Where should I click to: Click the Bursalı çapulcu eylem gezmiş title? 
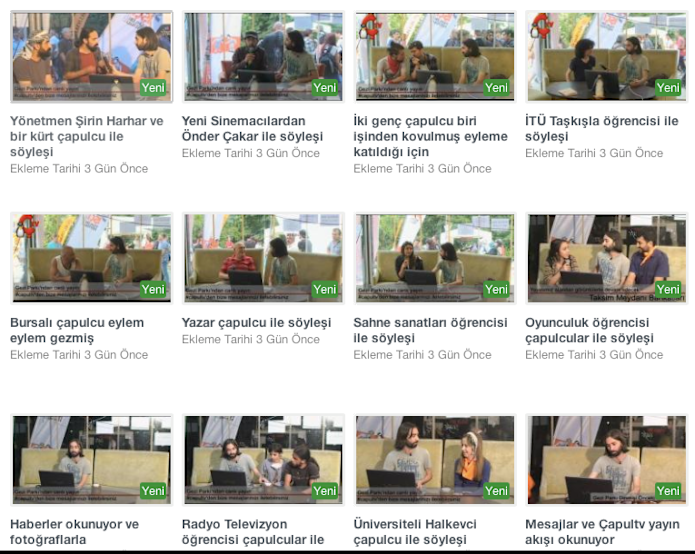[77, 330]
